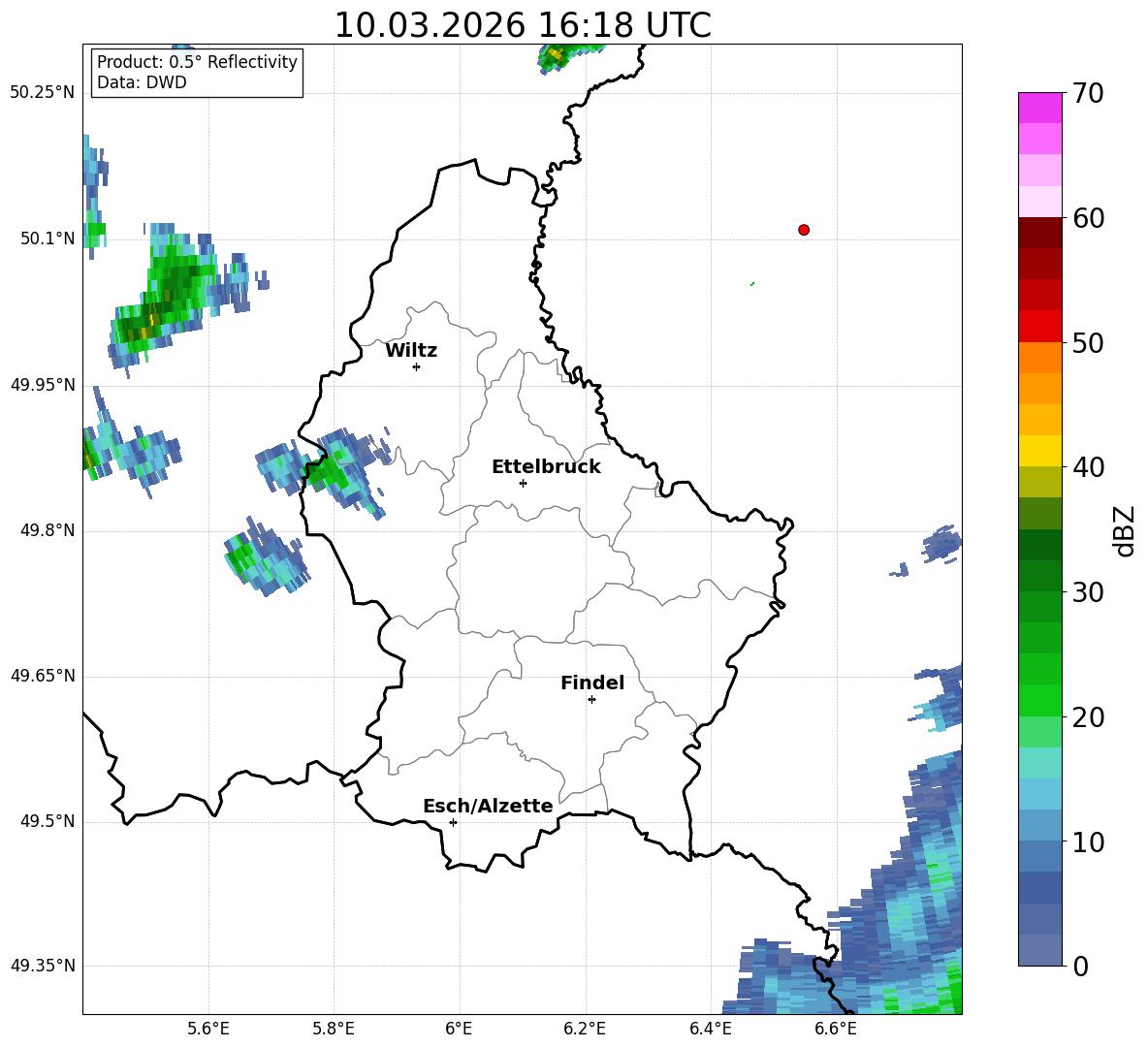This screenshot has width=1148, height=1048.
Task: Click the 70 colorbar tick label
Action: pyautogui.click(x=1087, y=94)
